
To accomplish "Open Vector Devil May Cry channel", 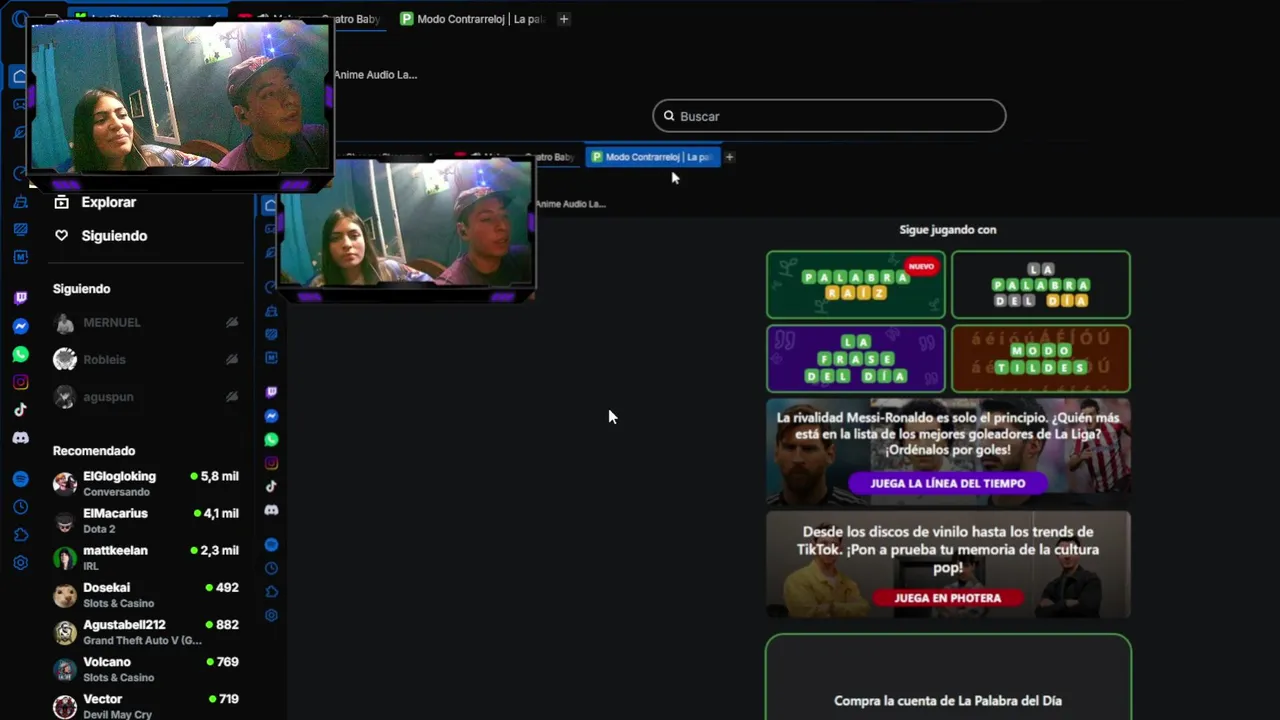I will click(x=148, y=706).
